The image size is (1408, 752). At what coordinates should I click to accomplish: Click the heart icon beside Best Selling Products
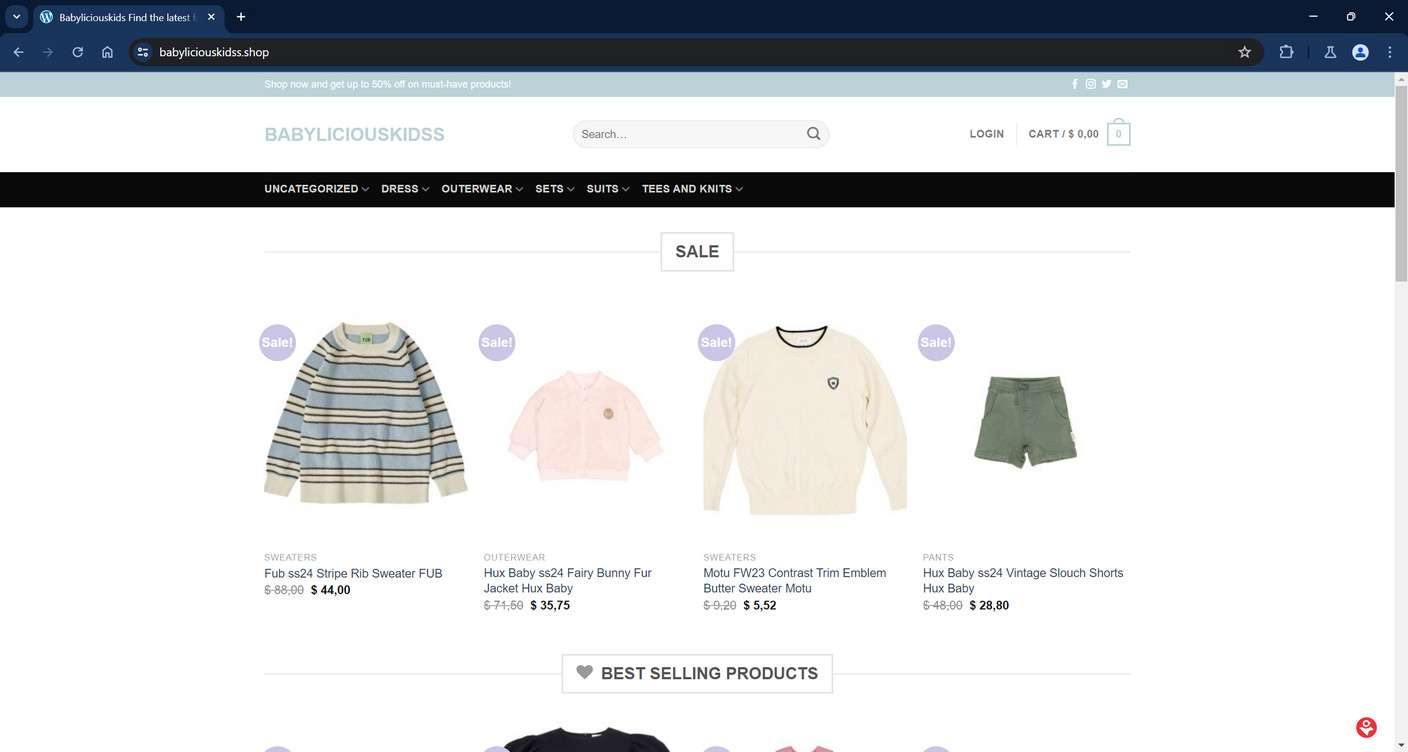click(x=585, y=672)
